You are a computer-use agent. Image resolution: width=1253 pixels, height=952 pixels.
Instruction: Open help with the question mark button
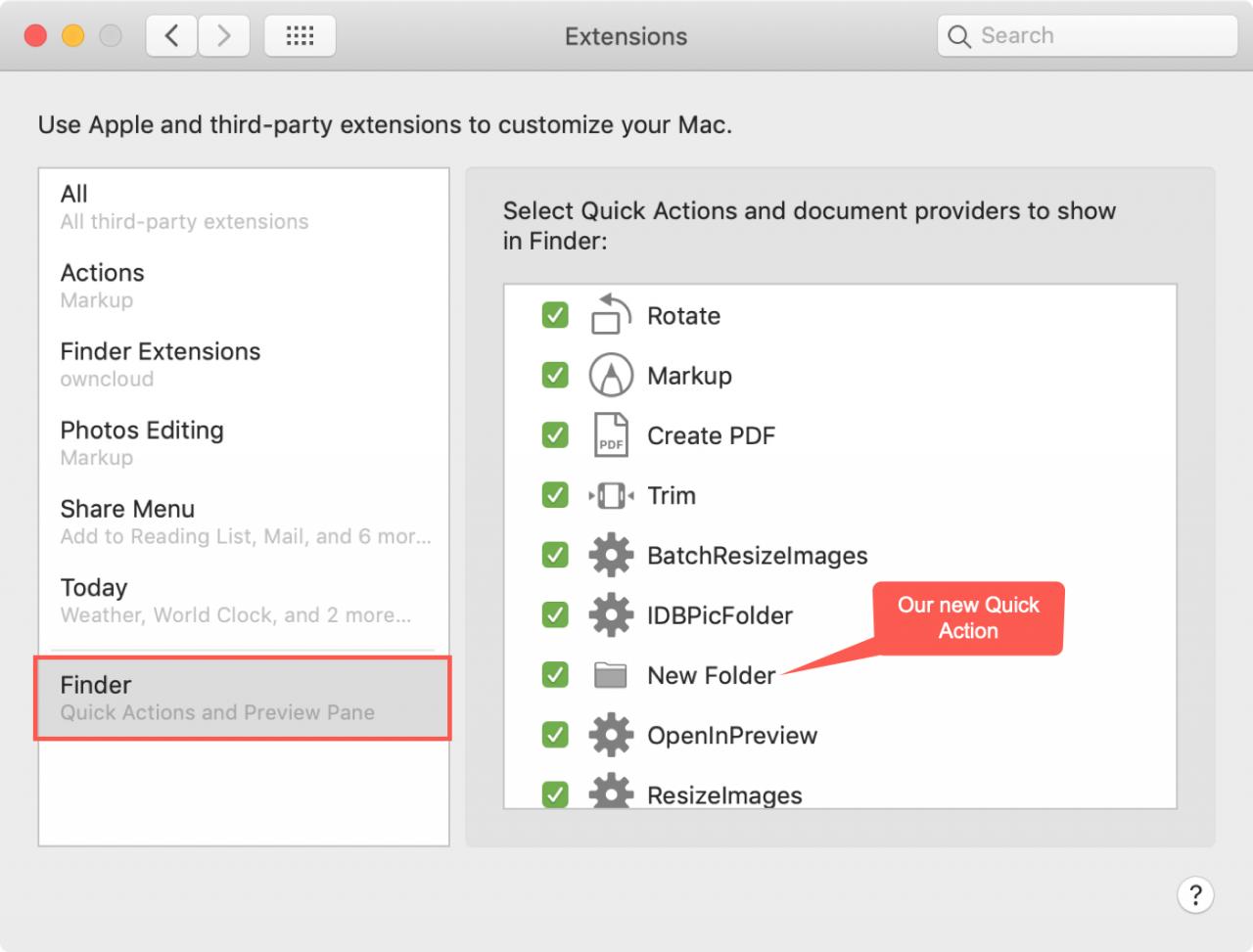[x=1195, y=894]
